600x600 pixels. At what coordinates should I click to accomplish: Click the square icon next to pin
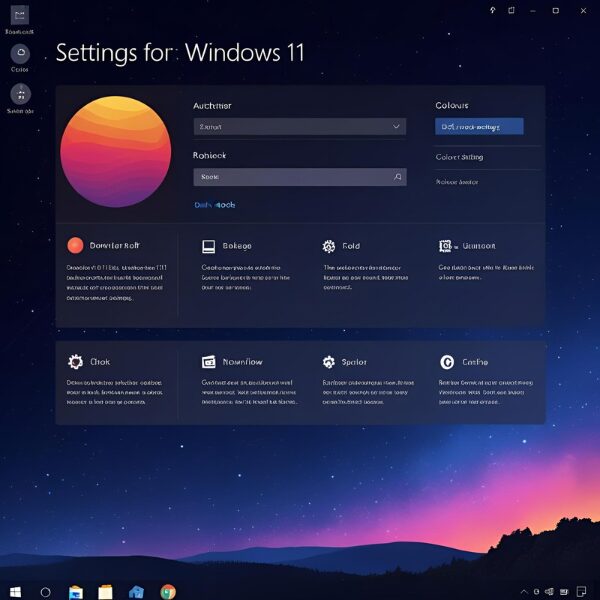click(x=511, y=10)
